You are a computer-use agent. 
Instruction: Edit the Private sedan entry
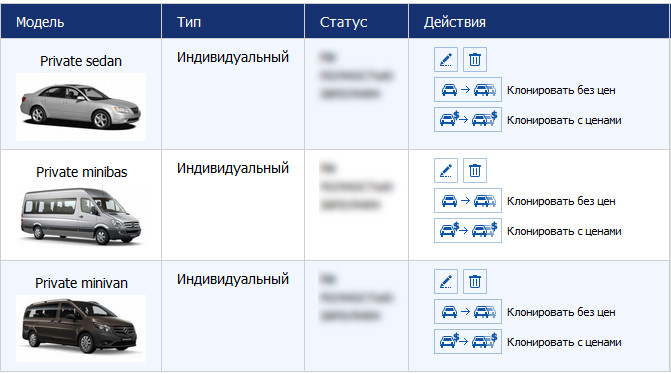click(x=445, y=59)
